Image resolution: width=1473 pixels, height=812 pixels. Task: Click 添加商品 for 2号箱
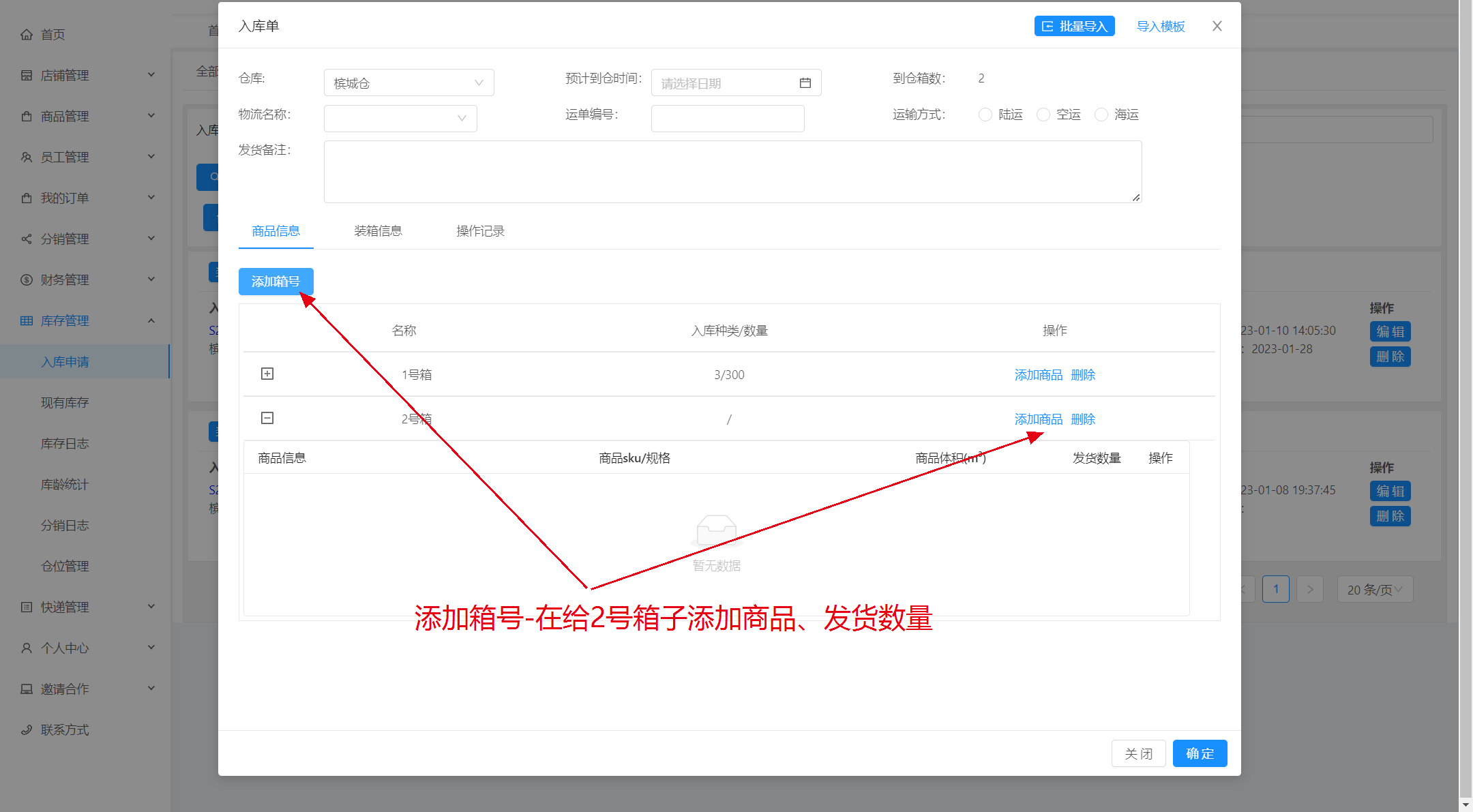pos(1039,419)
